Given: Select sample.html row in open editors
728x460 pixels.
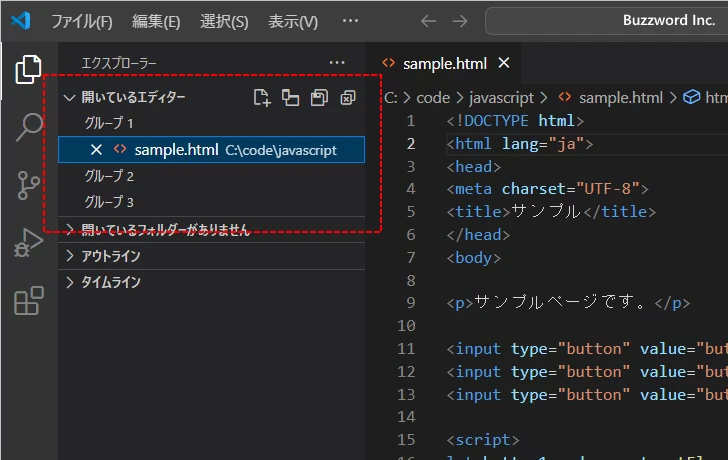Looking at the screenshot, I should tap(211, 149).
